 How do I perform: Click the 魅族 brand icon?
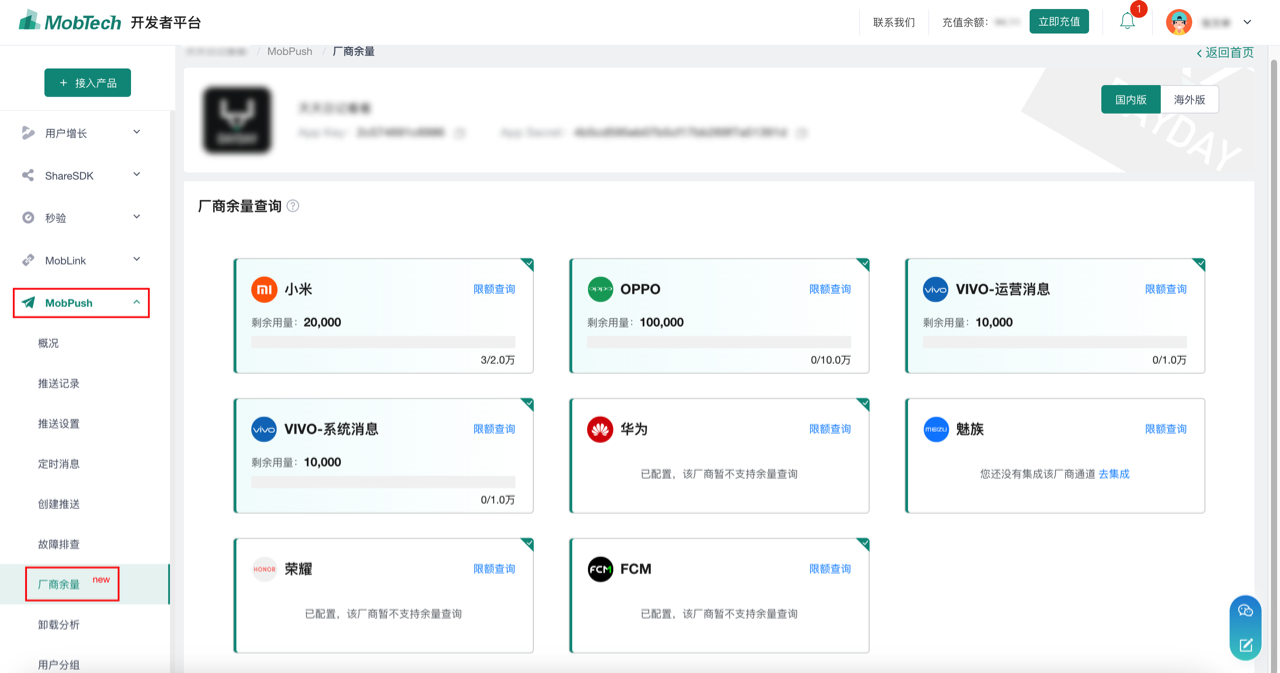pyautogui.click(x=935, y=429)
